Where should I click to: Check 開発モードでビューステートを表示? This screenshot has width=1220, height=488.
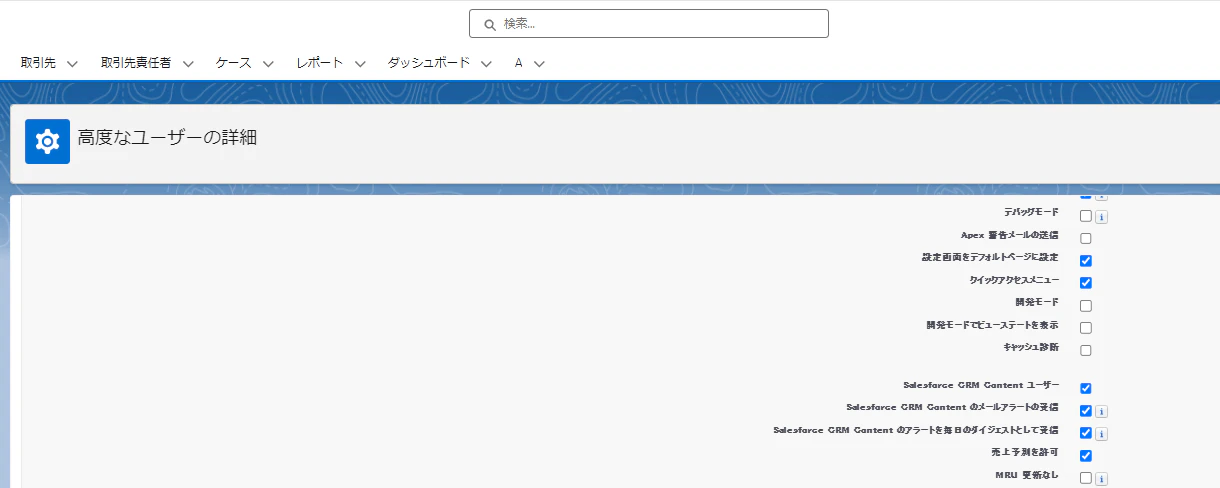pos(1086,328)
